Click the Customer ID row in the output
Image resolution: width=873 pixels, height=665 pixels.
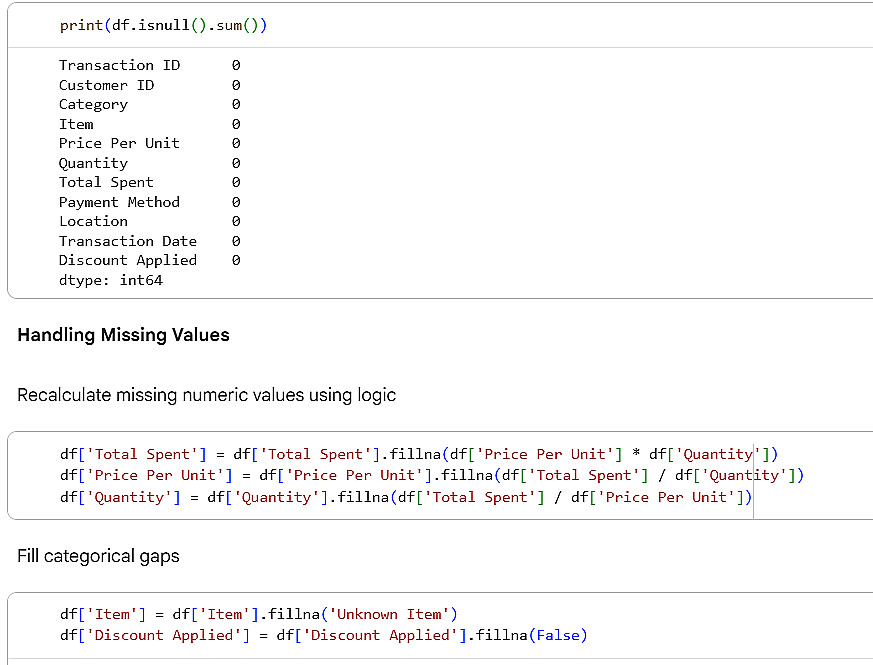(150, 85)
